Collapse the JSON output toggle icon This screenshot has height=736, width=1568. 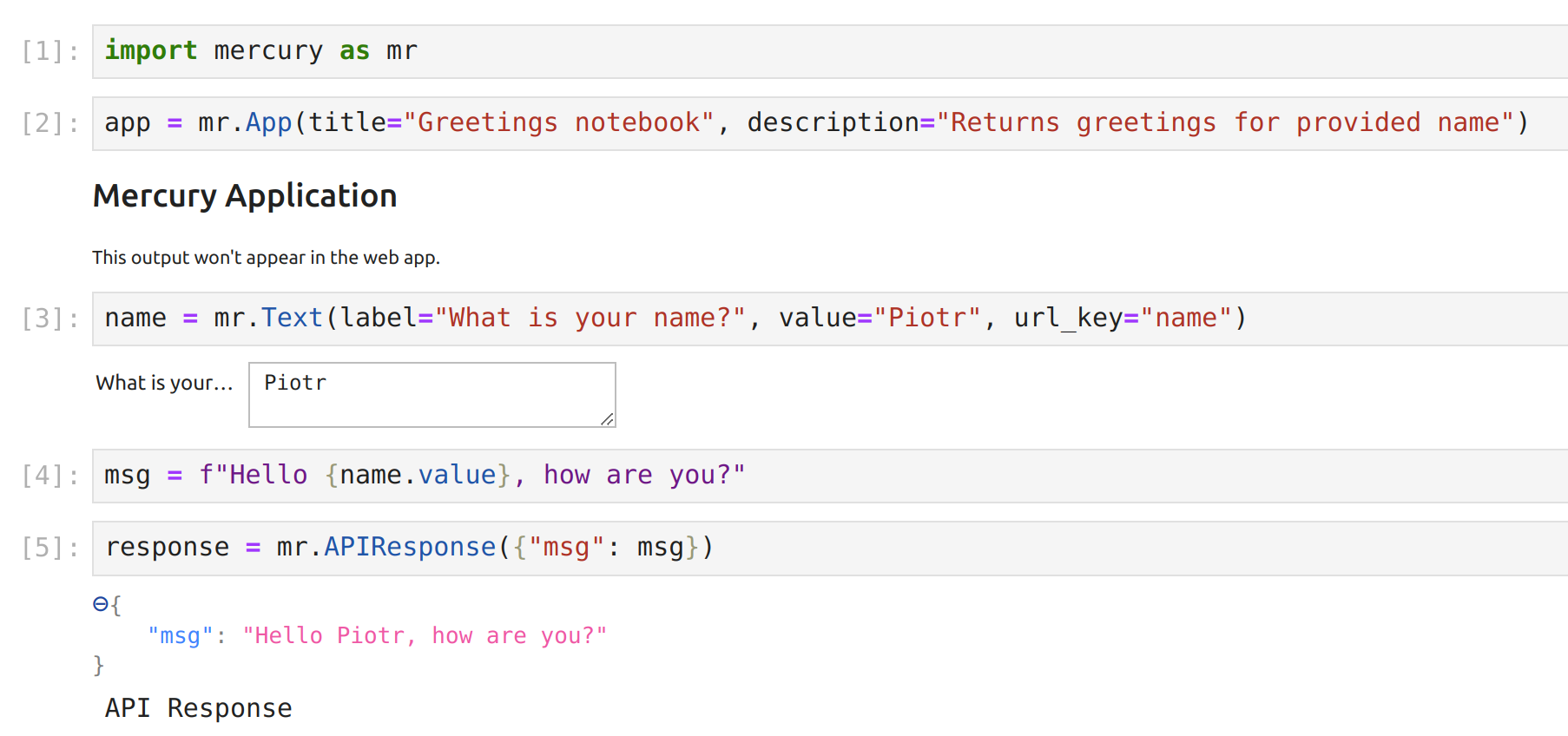tap(101, 604)
